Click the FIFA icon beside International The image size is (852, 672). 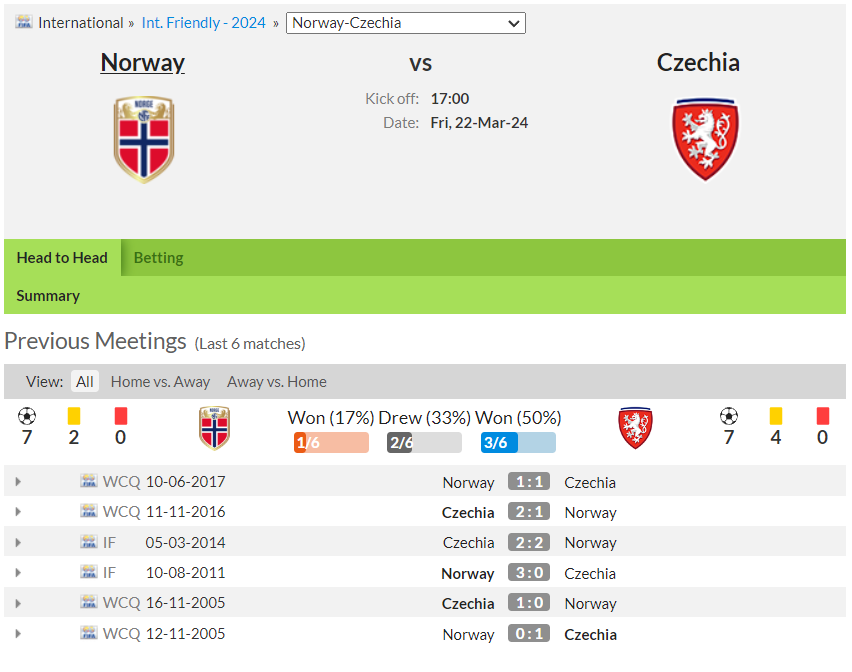(23, 22)
